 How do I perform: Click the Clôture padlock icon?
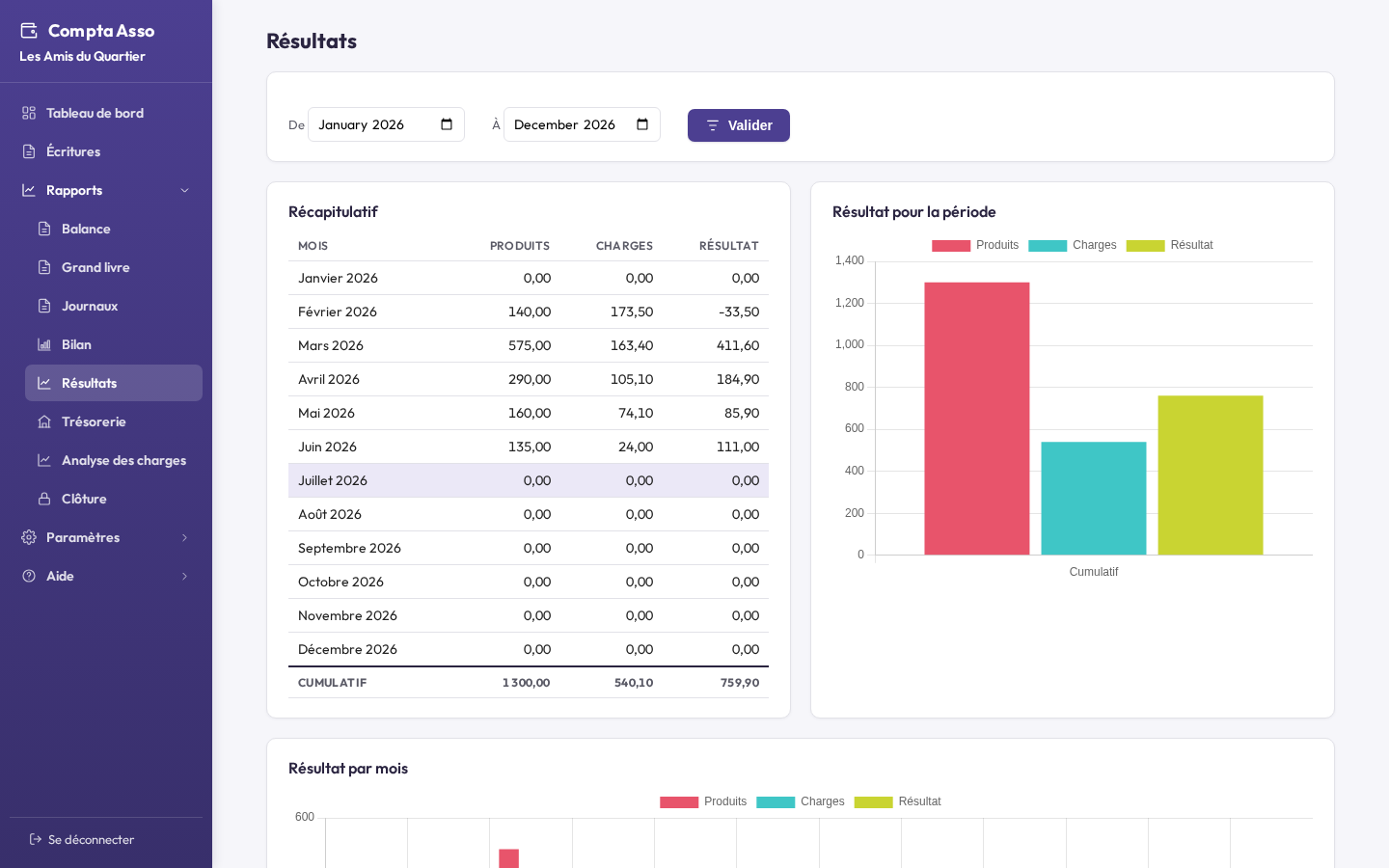[x=44, y=499]
